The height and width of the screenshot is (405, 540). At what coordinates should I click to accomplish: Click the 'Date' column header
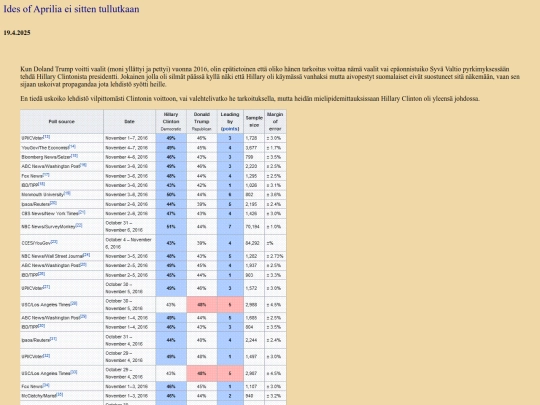(129, 122)
